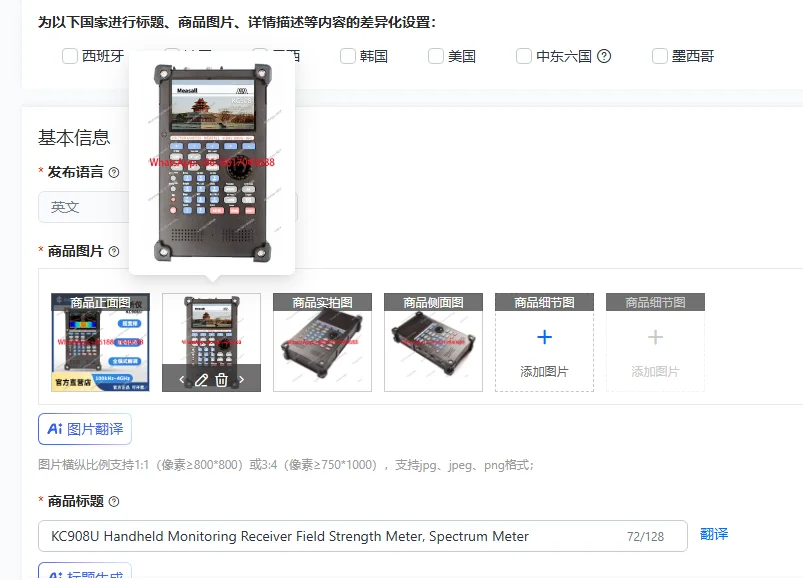Tick the 中东六国 checkbox

(523, 56)
